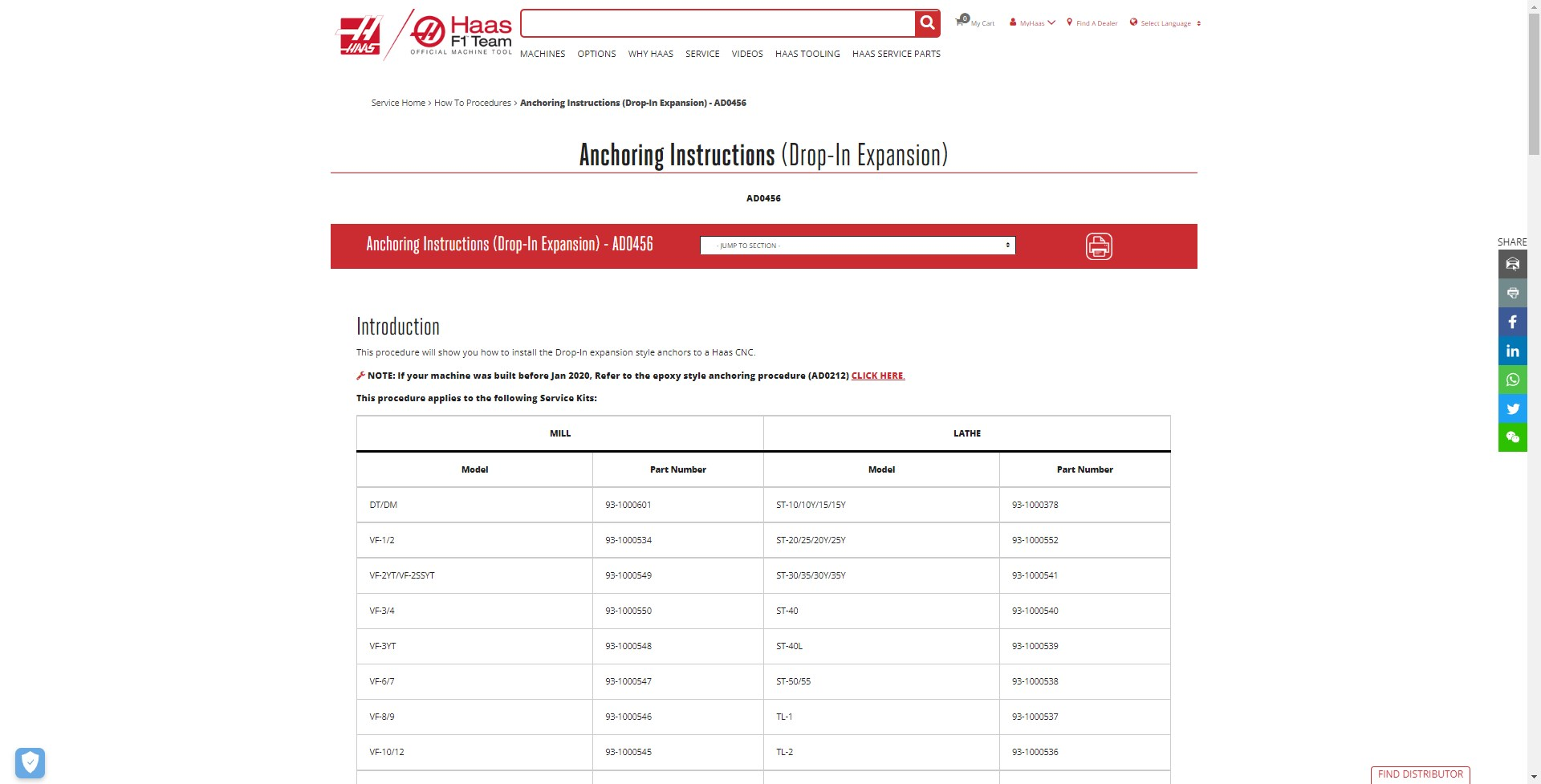Select part number 93-1000601 cell
This screenshot has height=784, width=1541.
677,505
